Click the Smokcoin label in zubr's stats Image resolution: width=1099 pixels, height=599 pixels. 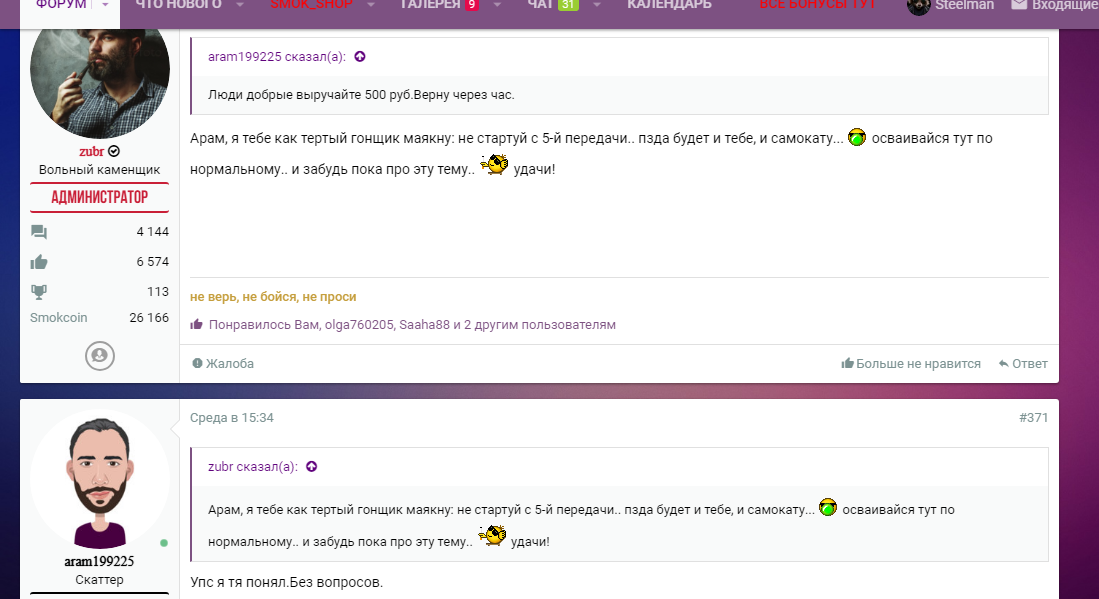click(59, 317)
